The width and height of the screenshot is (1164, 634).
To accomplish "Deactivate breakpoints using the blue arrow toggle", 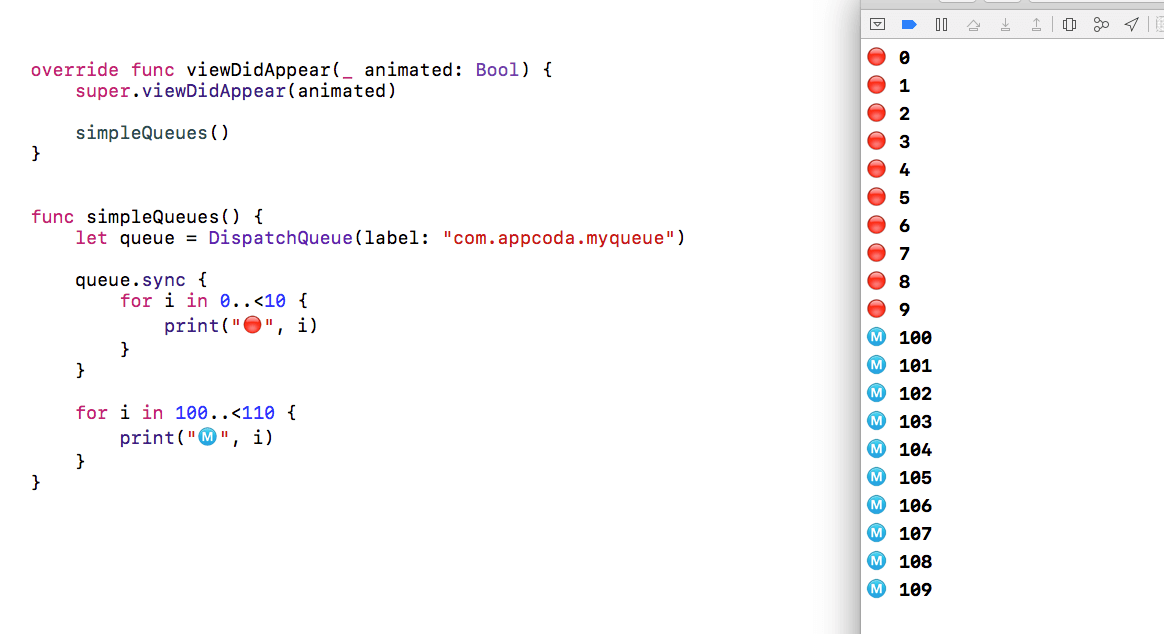I will [x=909, y=24].
